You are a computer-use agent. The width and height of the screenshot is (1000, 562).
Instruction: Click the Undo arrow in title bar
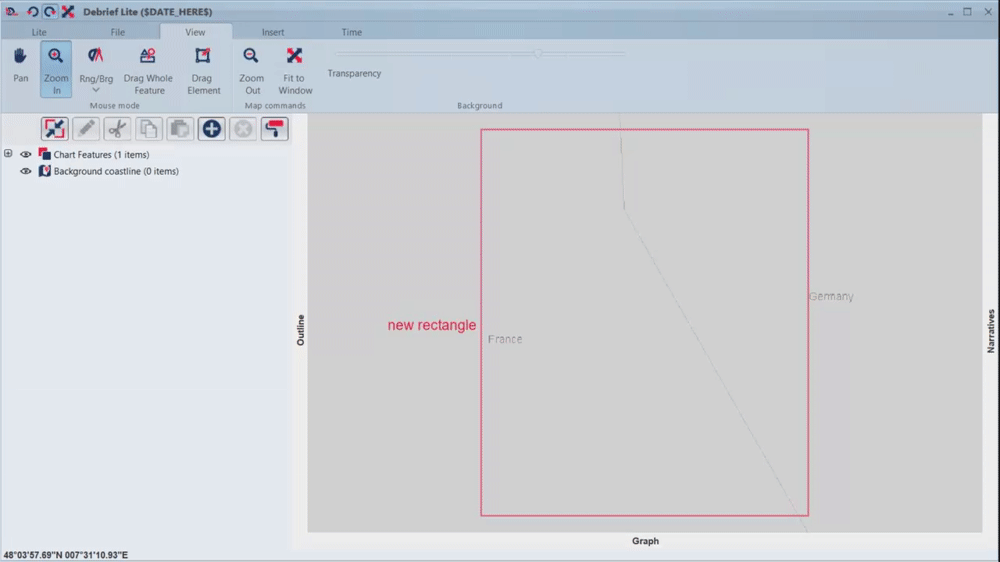(x=32, y=11)
